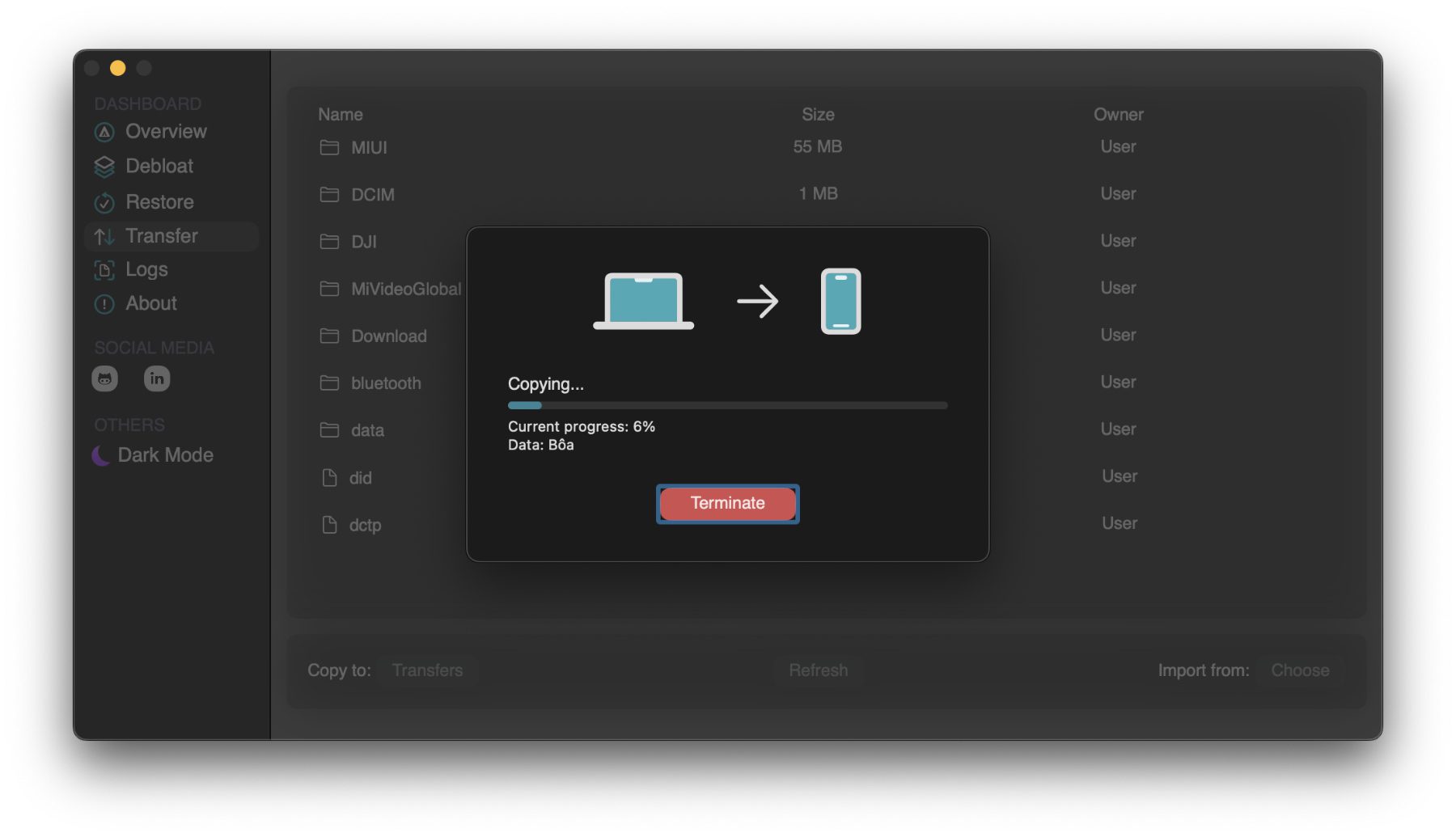The width and height of the screenshot is (1456, 837).
Task: Click the MIUI folder icon
Action: click(x=329, y=147)
